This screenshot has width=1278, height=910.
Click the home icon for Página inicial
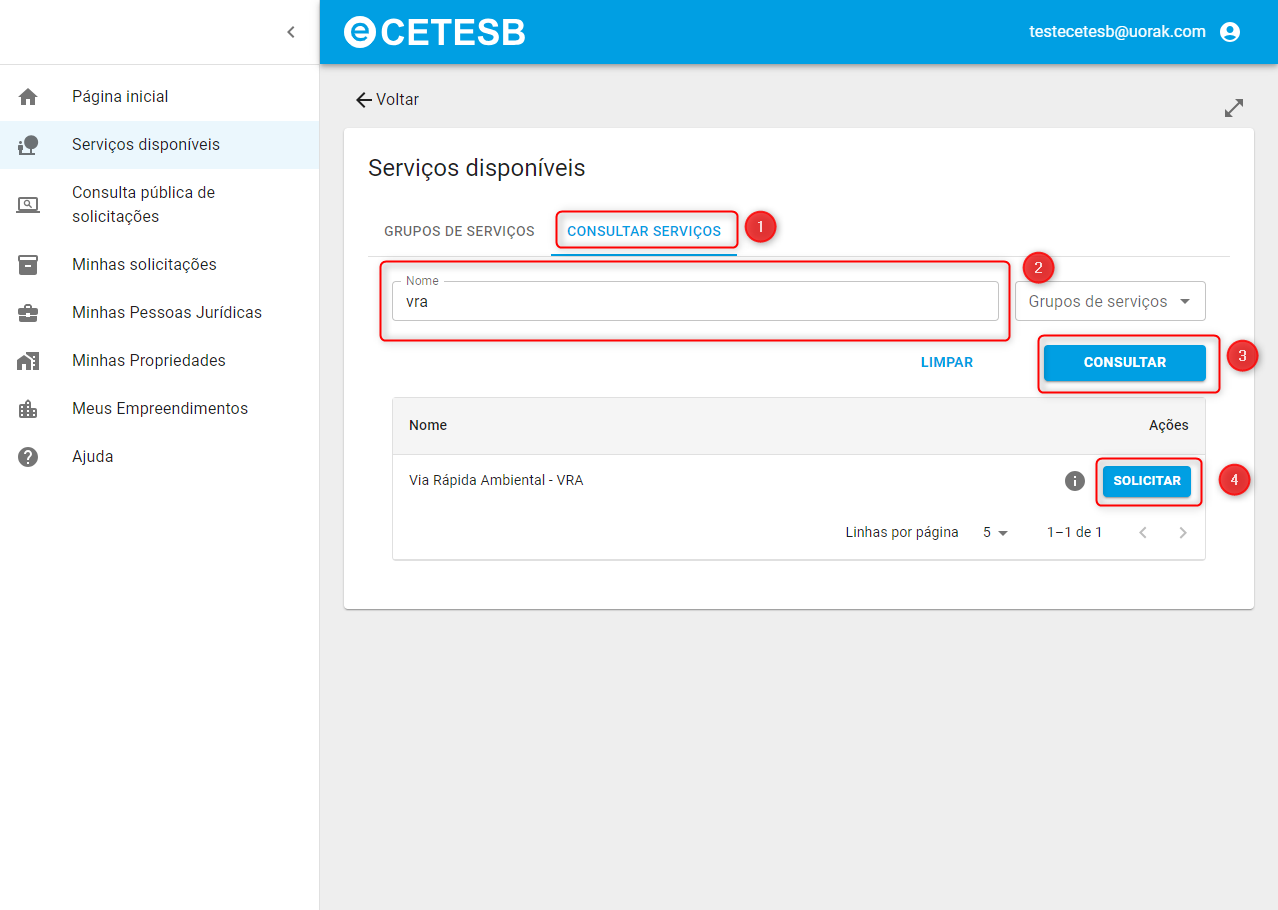click(x=28, y=97)
